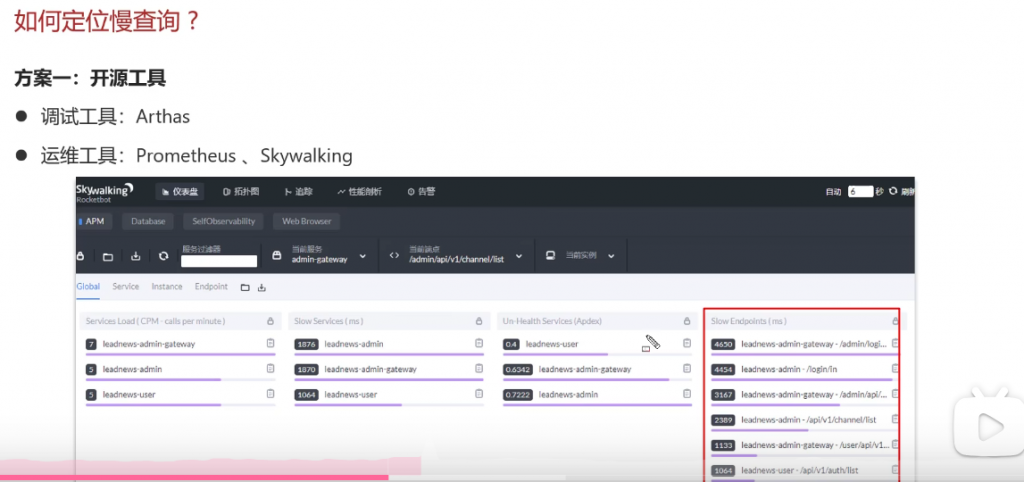Viewport: 1024px width, 482px height.
Task: Copy icon for leadnews-admin-gateway in Services Load
Action: 270,344
